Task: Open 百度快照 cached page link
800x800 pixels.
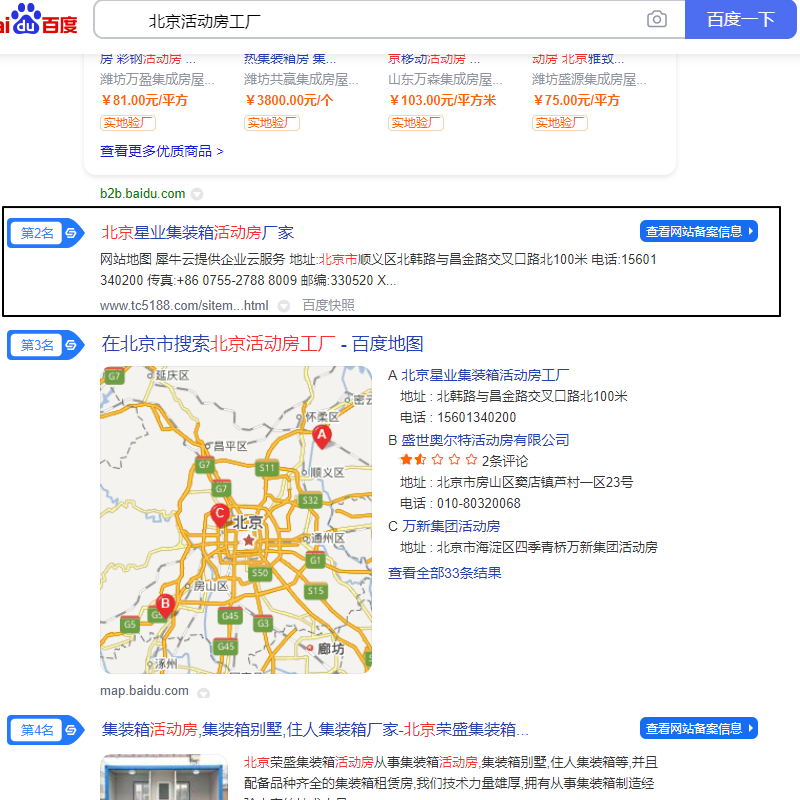Action: click(x=328, y=305)
